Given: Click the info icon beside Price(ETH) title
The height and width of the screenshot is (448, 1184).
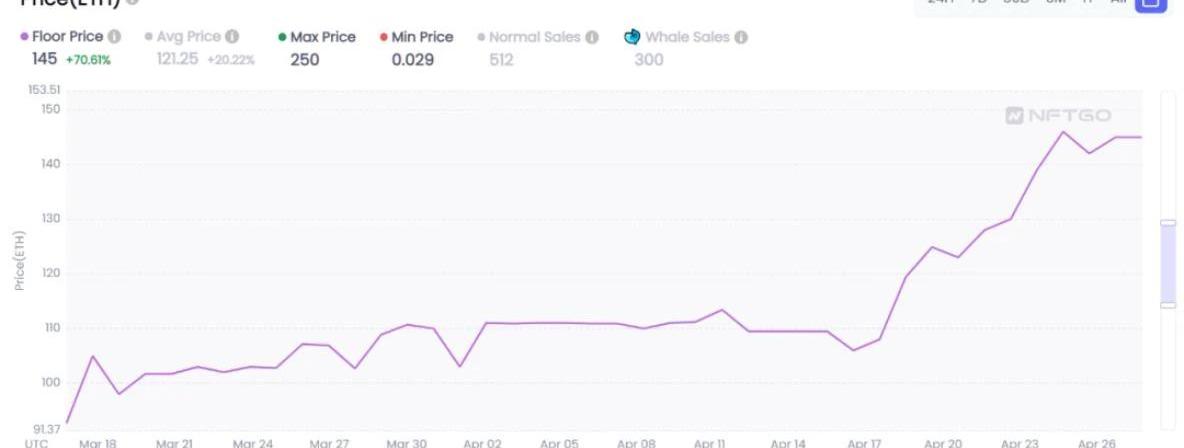Looking at the screenshot, I should (131, 3).
